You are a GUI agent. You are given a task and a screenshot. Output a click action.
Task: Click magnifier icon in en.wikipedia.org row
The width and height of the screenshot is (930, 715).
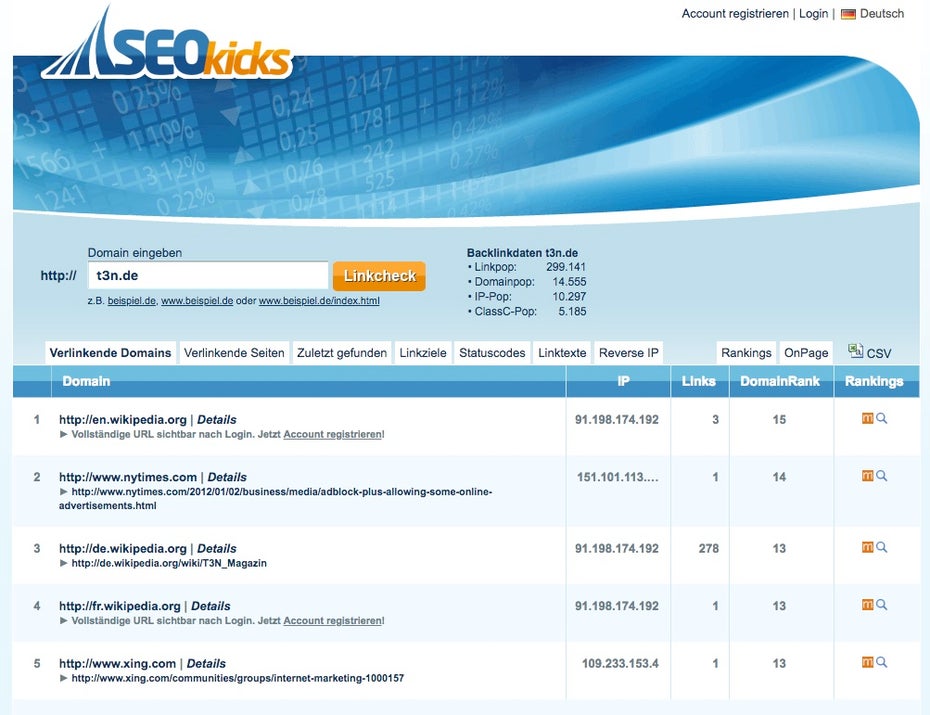point(881,419)
